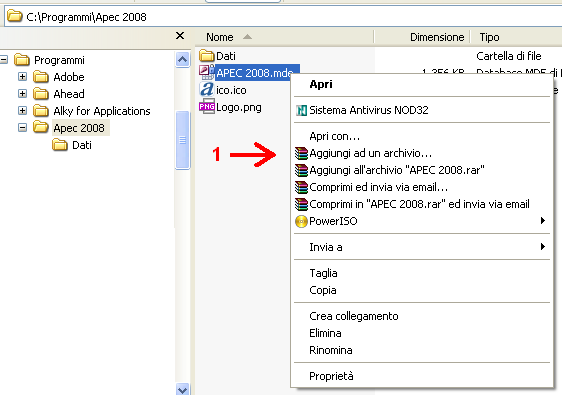The width and height of the screenshot is (562, 395).
Task: Choose Comprimi ed invia via email...
Action: (x=422, y=187)
